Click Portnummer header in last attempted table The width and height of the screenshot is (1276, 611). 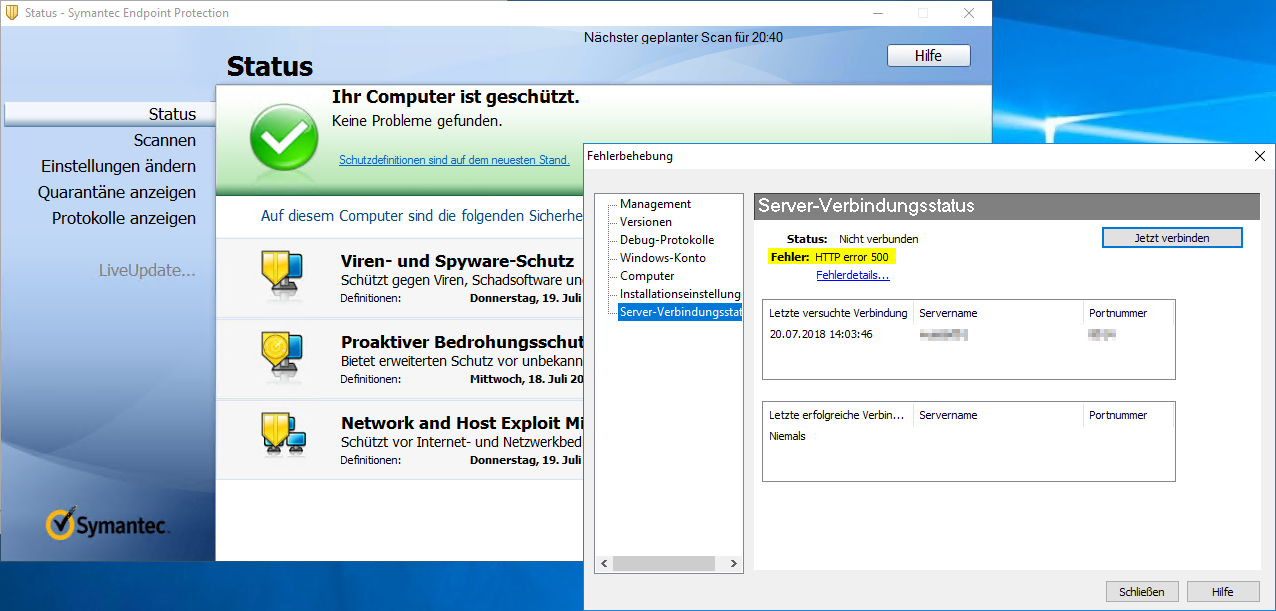pyautogui.click(x=1129, y=313)
